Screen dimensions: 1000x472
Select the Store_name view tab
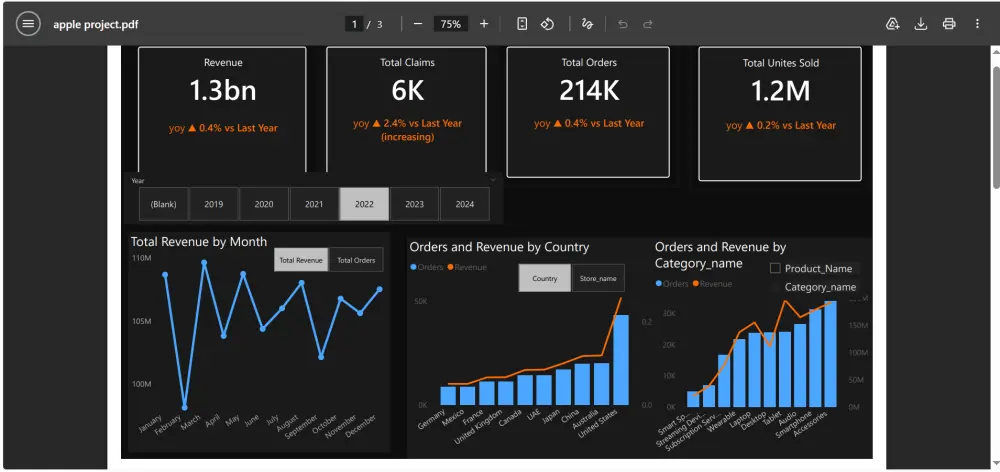pyautogui.click(x=598, y=278)
